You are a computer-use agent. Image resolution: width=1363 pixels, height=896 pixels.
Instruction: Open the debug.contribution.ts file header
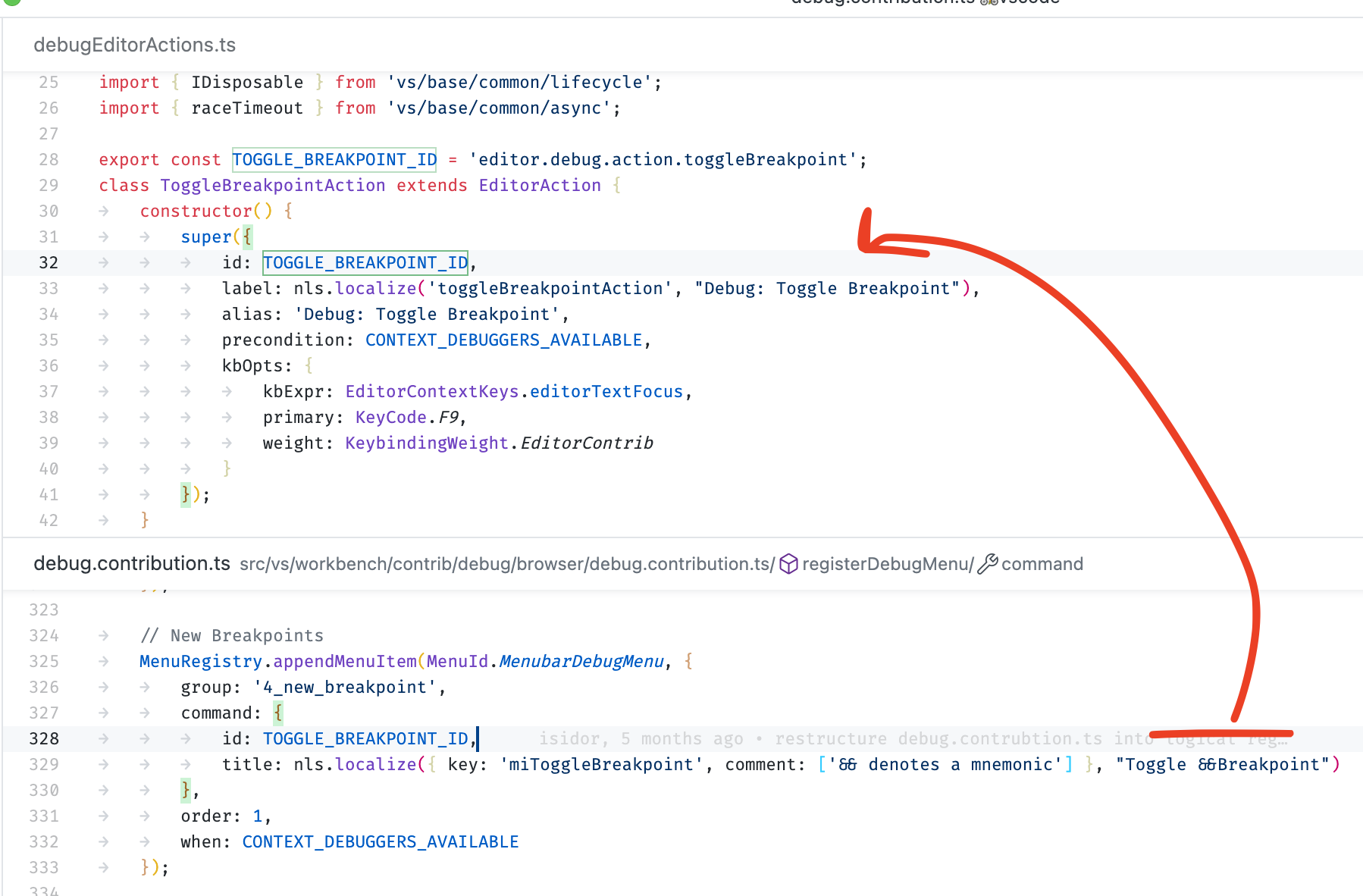tap(132, 564)
